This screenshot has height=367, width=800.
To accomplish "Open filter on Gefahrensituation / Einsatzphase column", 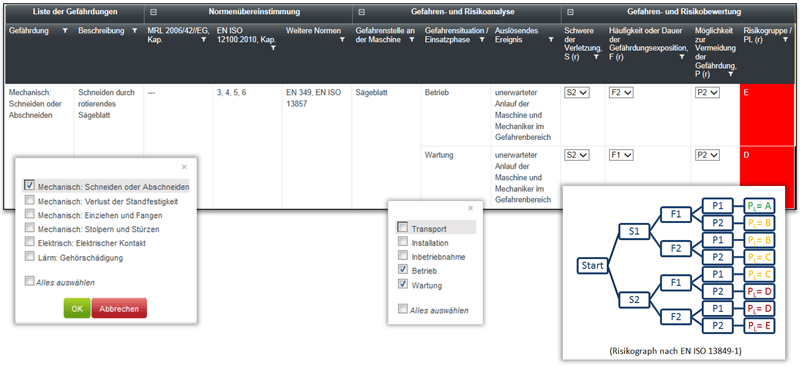I will pos(481,39).
